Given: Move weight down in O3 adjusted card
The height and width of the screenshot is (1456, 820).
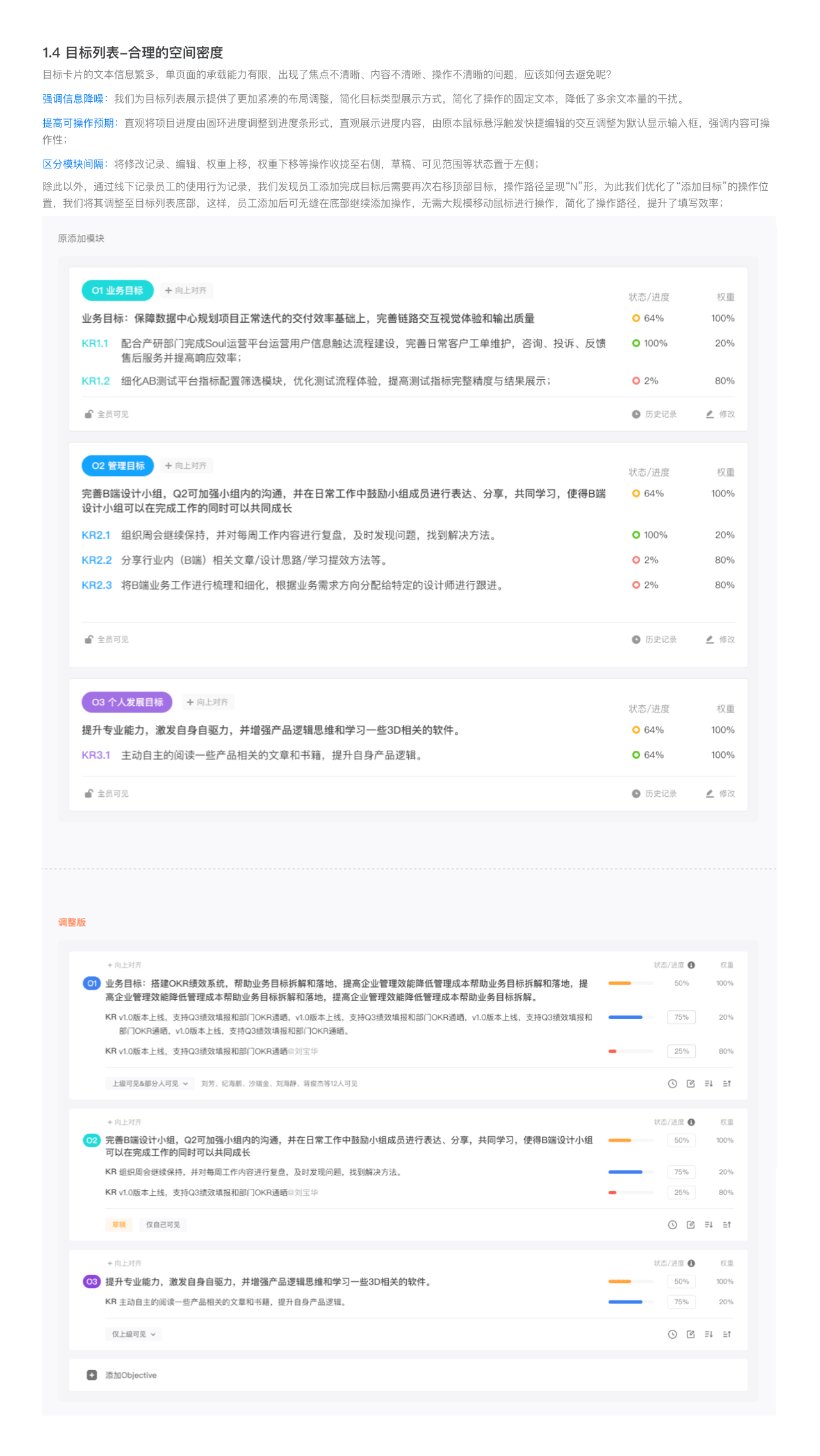Looking at the screenshot, I should click(x=709, y=1334).
